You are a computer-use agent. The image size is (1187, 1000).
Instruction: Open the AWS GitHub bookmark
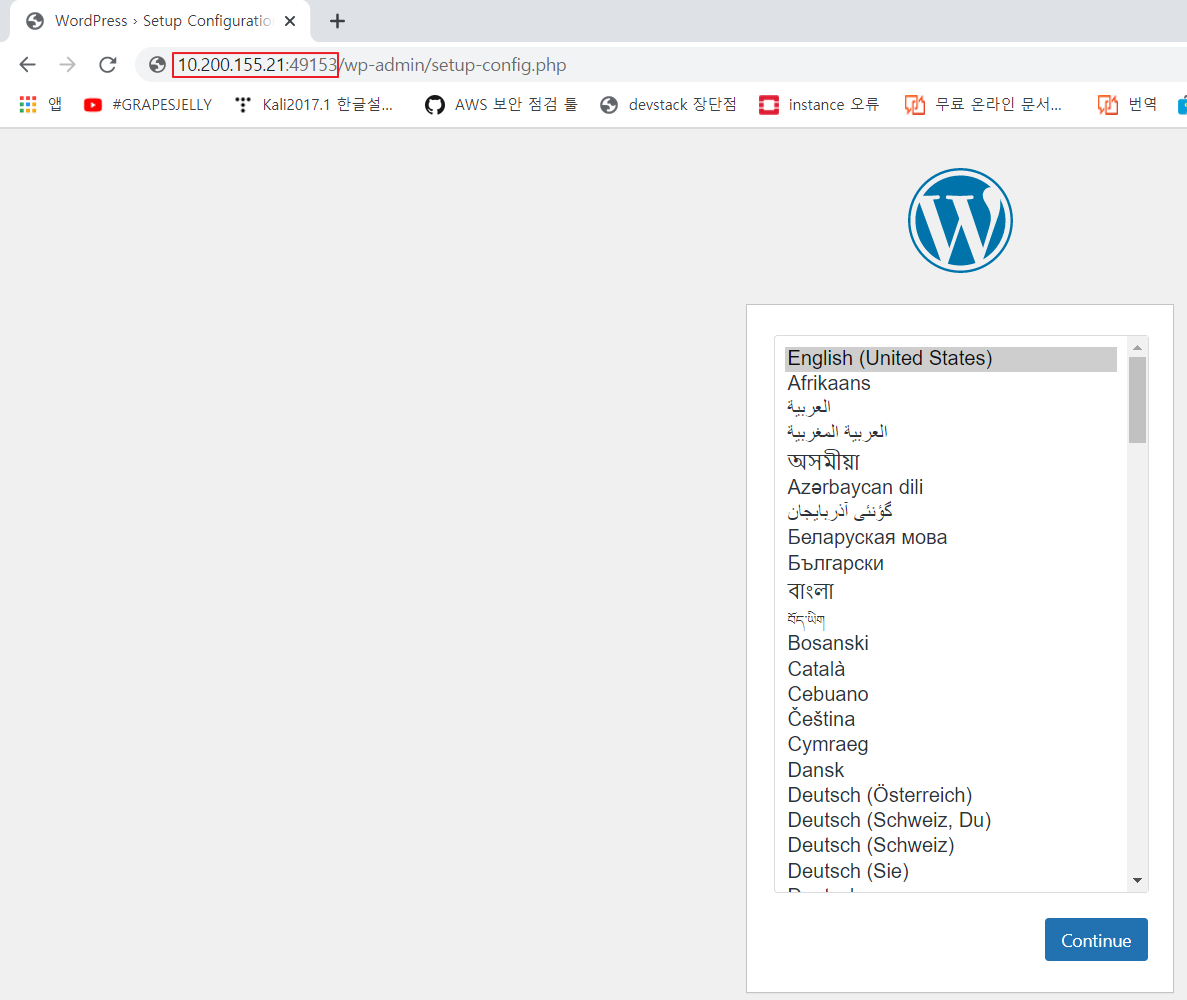click(501, 104)
